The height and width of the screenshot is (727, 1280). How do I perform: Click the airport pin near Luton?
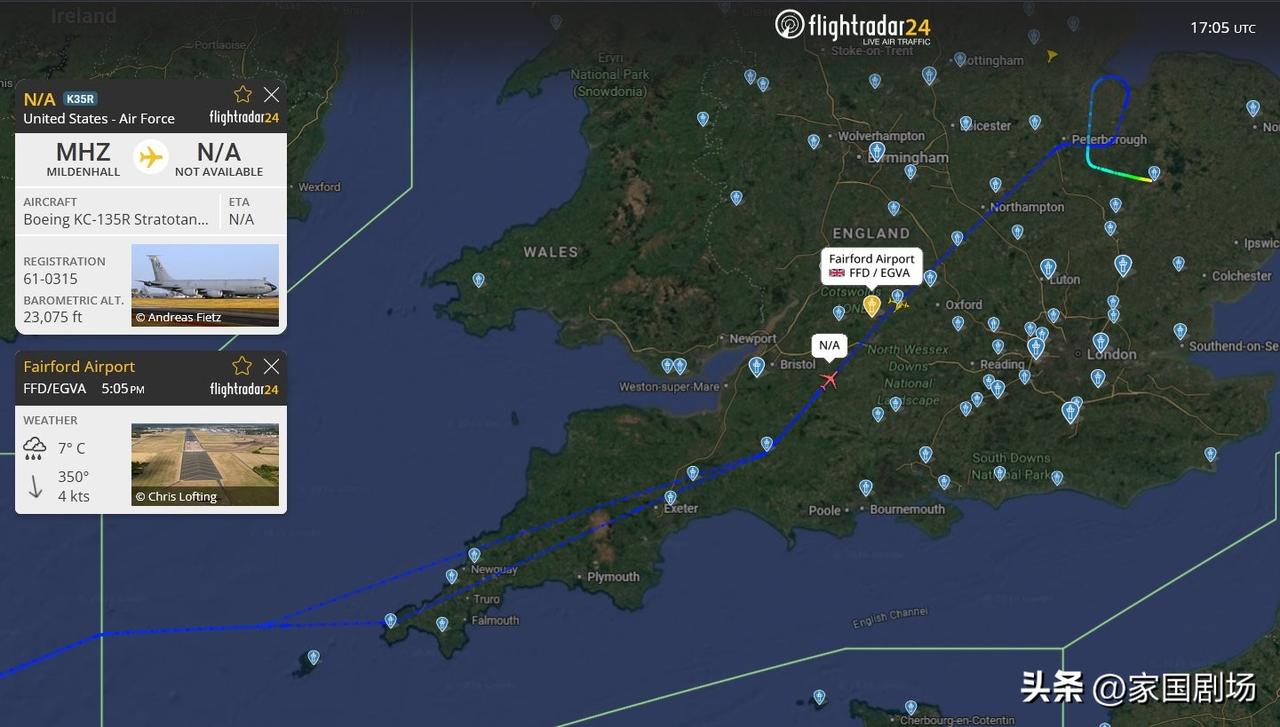1047,268
